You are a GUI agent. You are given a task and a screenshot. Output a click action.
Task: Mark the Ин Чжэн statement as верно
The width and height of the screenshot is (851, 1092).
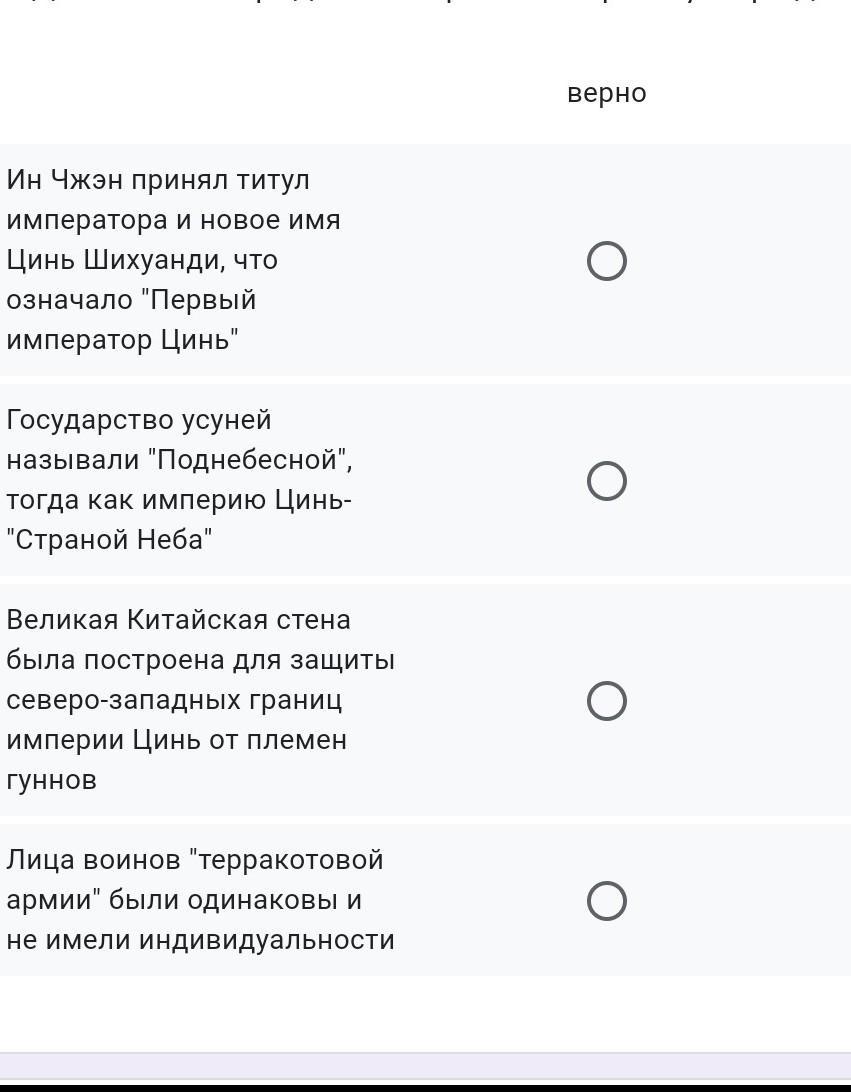606,261
